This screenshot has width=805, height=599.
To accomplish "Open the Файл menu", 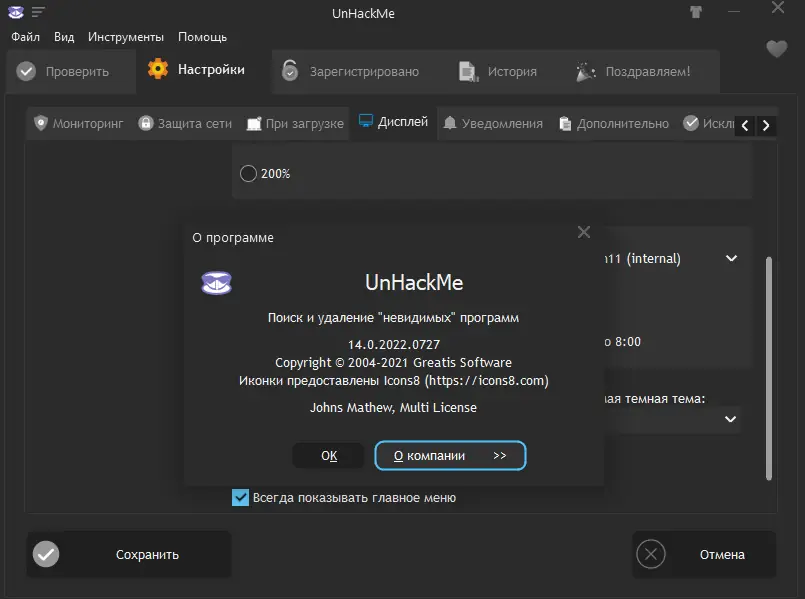I will 26,37.
